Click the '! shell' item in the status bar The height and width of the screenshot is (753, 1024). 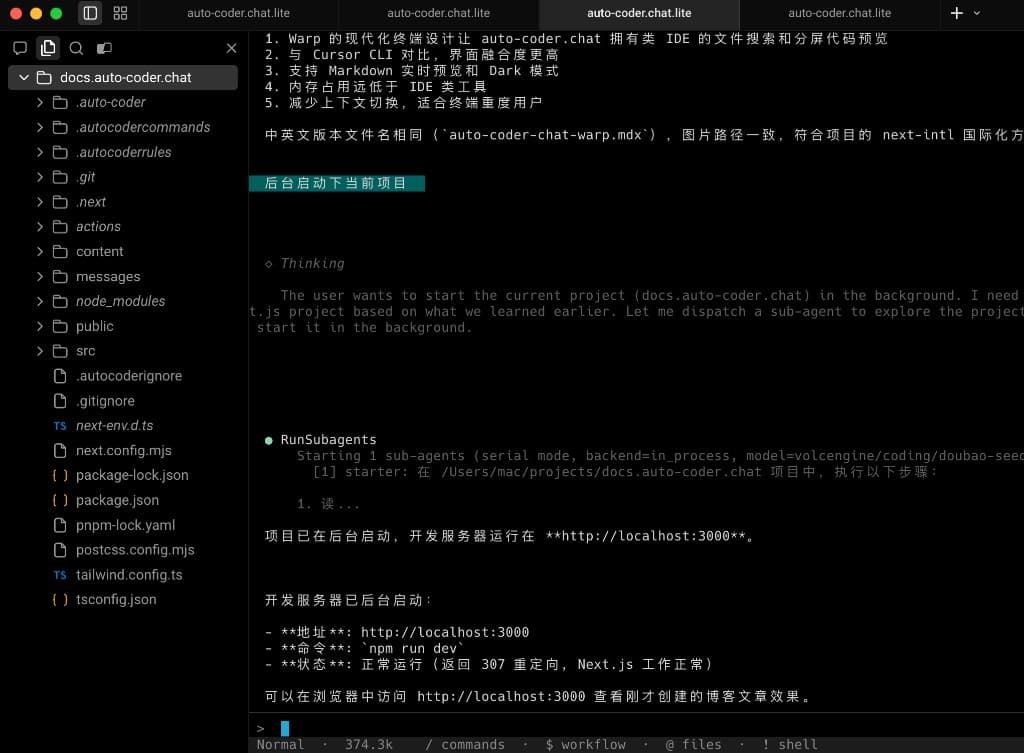(x=789, y=744)
